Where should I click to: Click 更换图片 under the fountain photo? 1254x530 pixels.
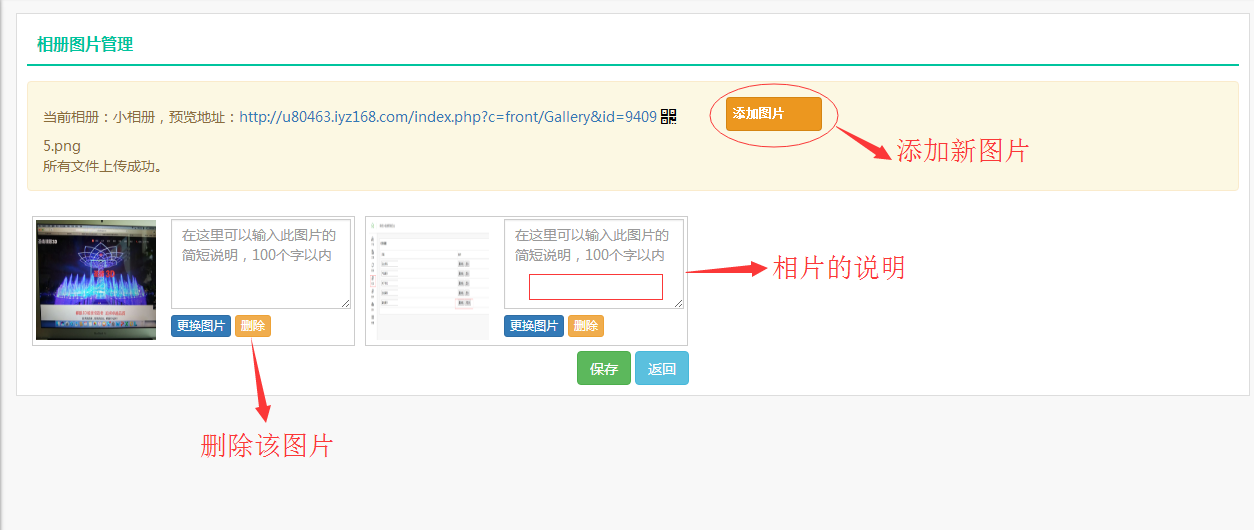click(x=201, y=326)
